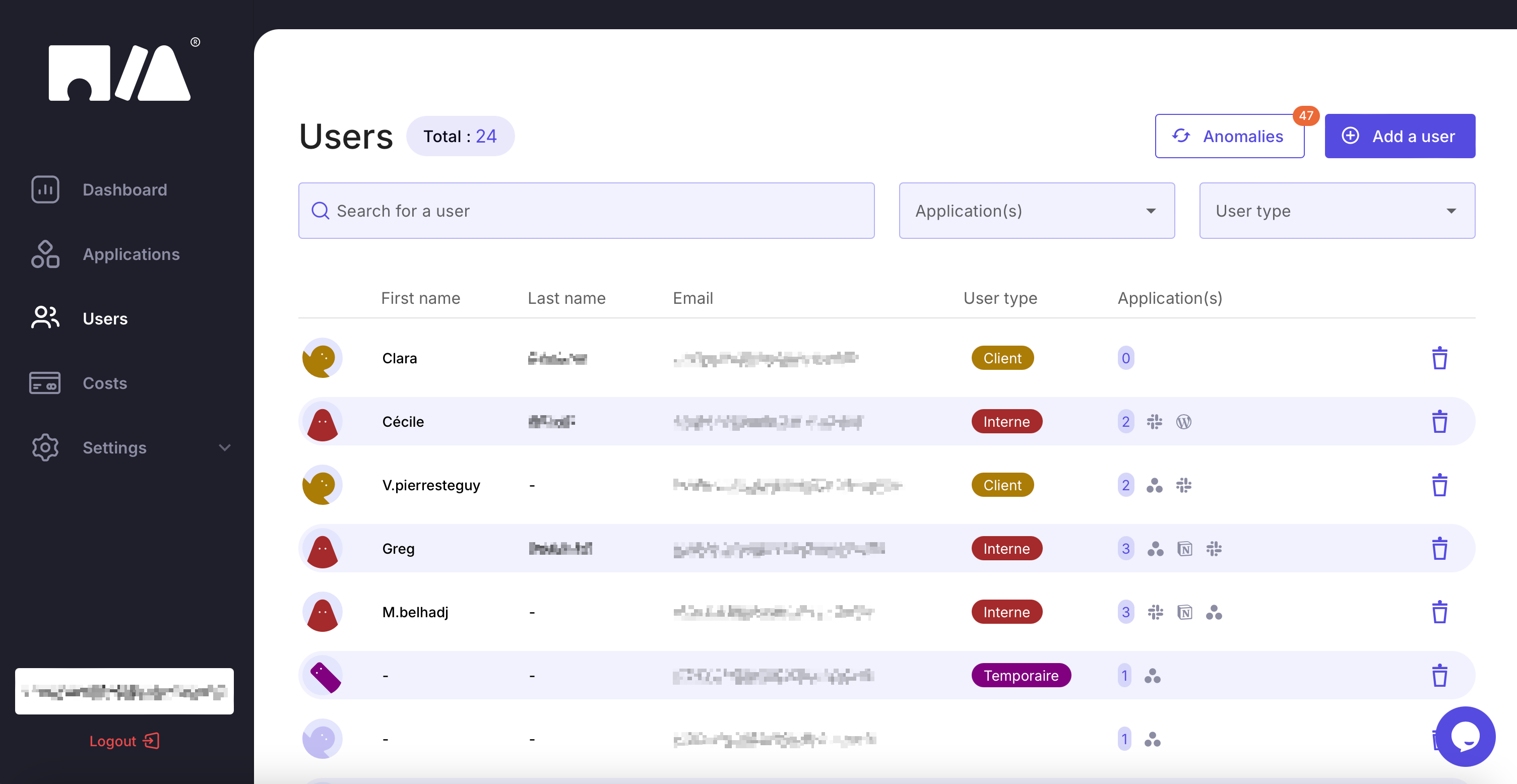Open the Application(s) filter dropdown
This screenshot has height=784, width=1517.
(x=1036, y=211)
